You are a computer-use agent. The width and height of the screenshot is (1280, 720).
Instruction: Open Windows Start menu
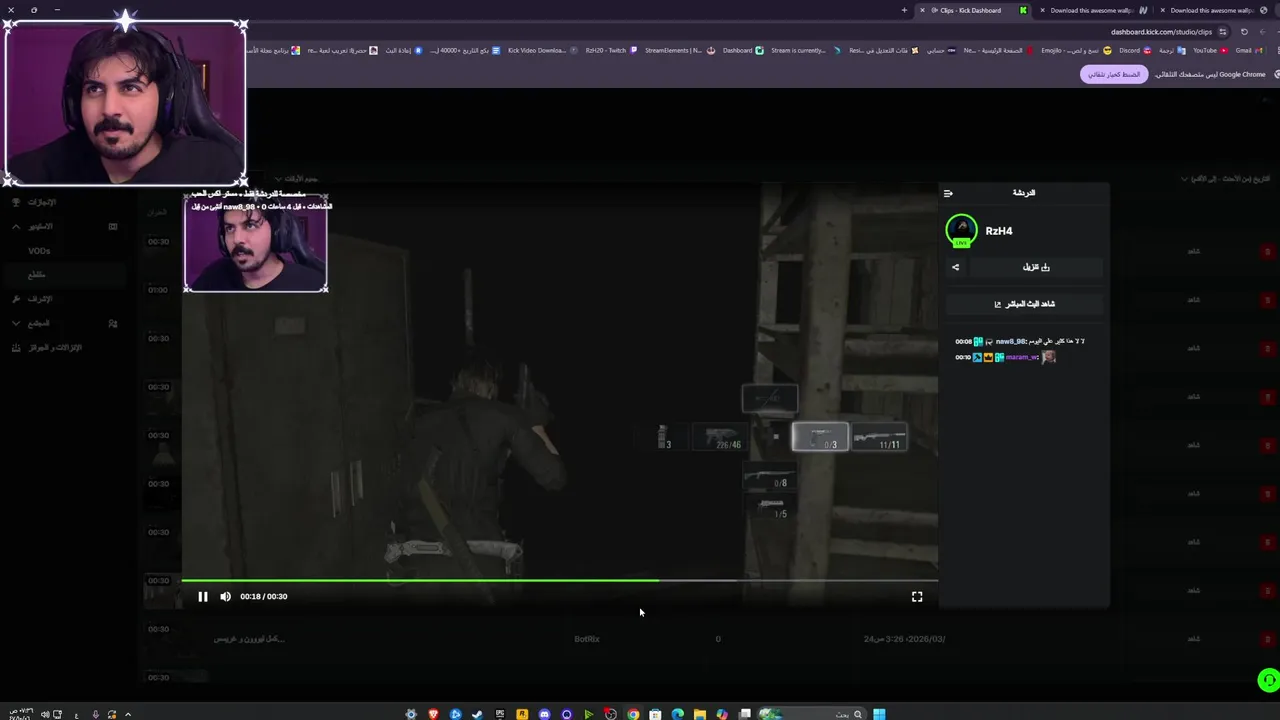[x=879, y=713]
